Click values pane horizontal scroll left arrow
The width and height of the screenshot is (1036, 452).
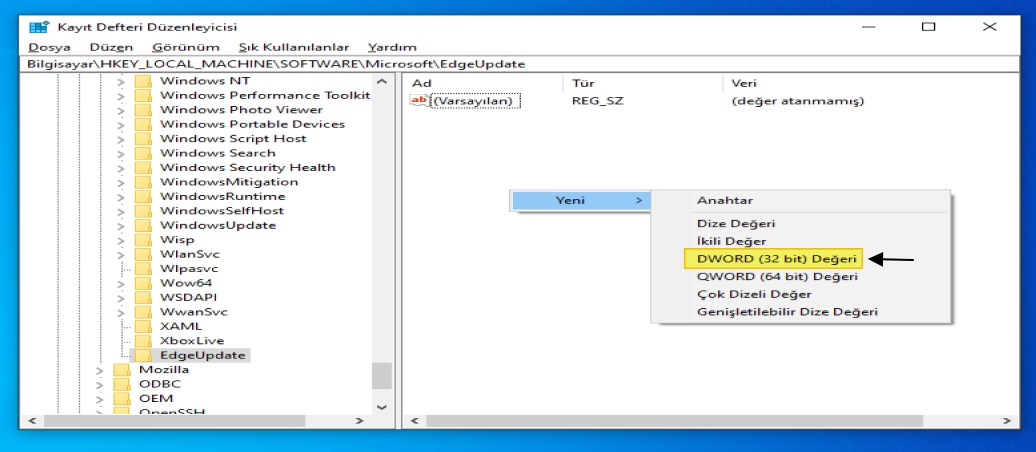414,420
